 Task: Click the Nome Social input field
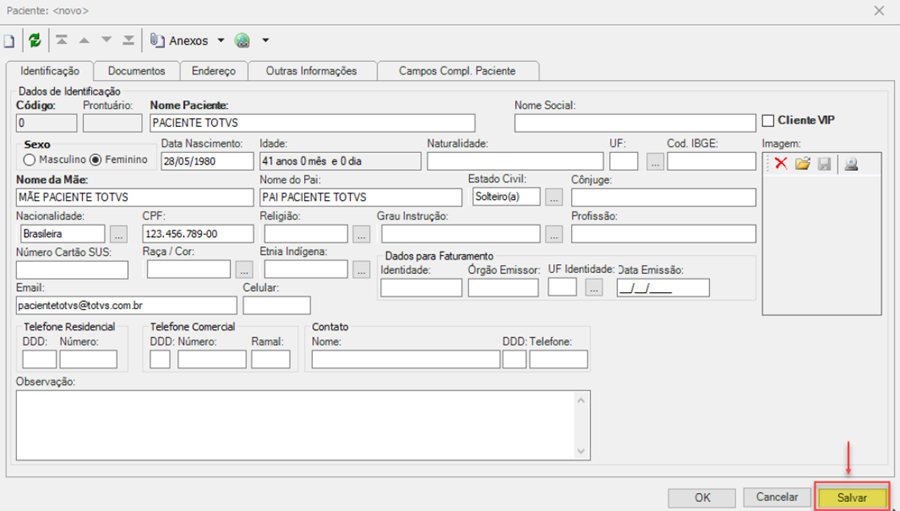point(635,123)
